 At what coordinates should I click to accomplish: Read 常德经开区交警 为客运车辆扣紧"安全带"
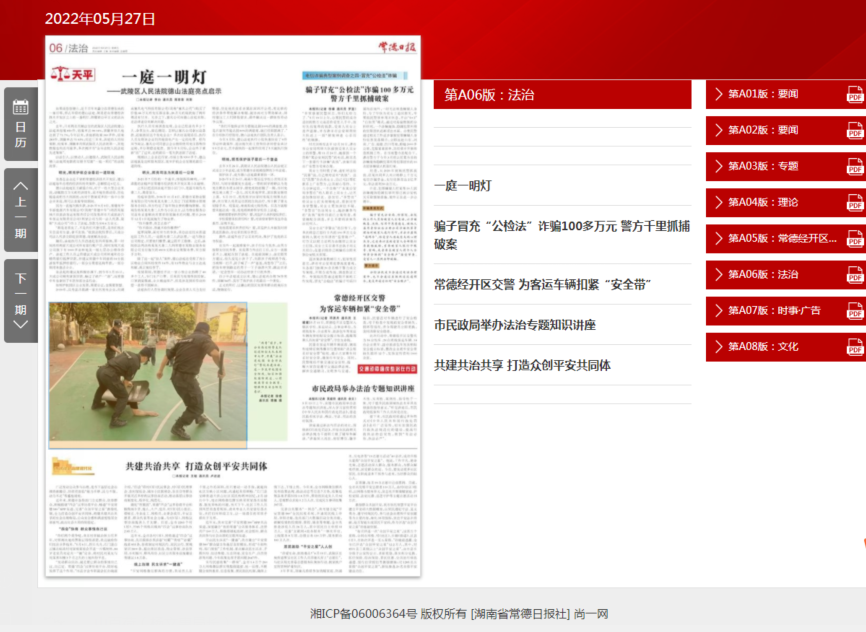click(542, 284)
